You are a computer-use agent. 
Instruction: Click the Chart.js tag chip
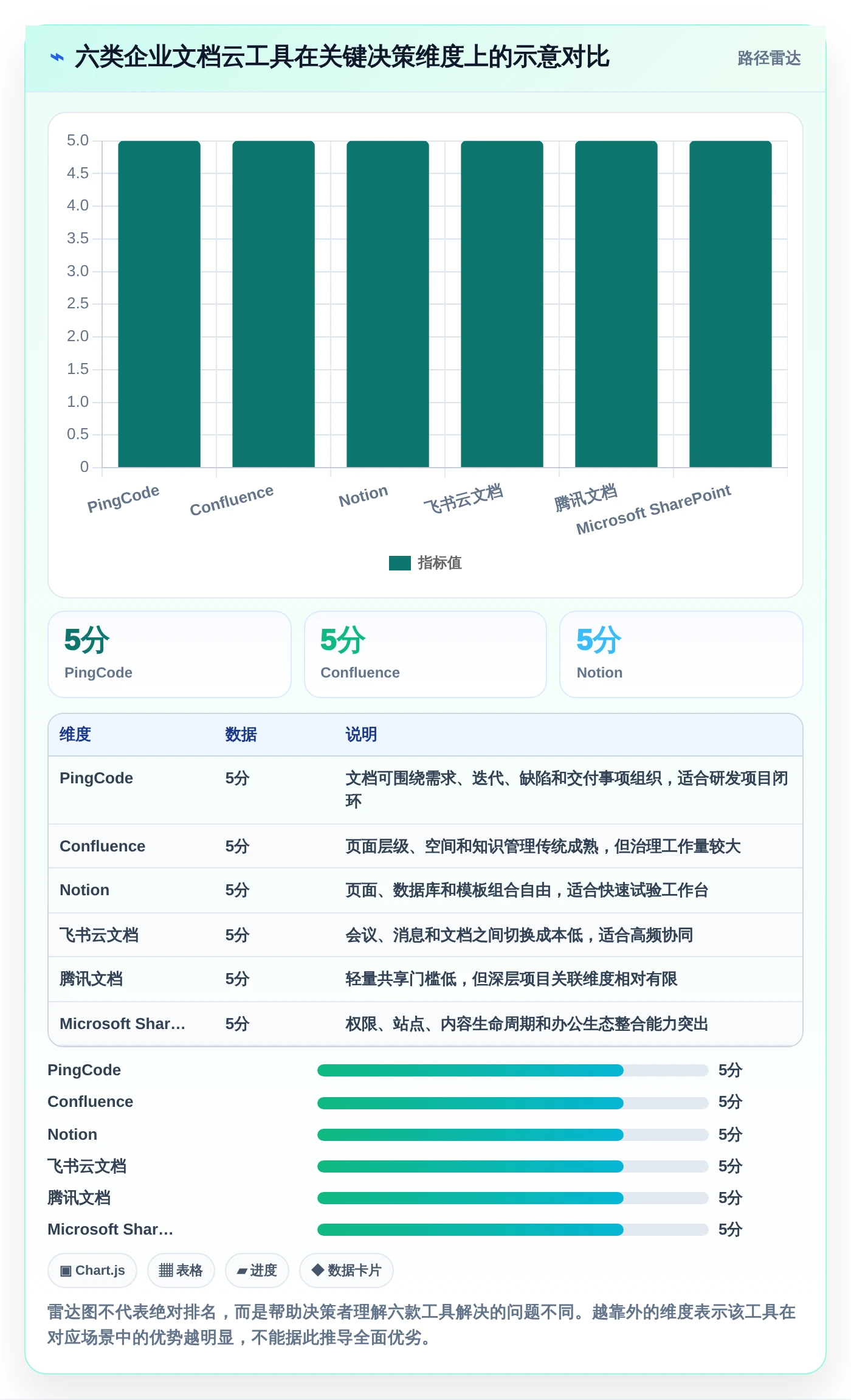pyautogui.click(x=92, y=1270)
